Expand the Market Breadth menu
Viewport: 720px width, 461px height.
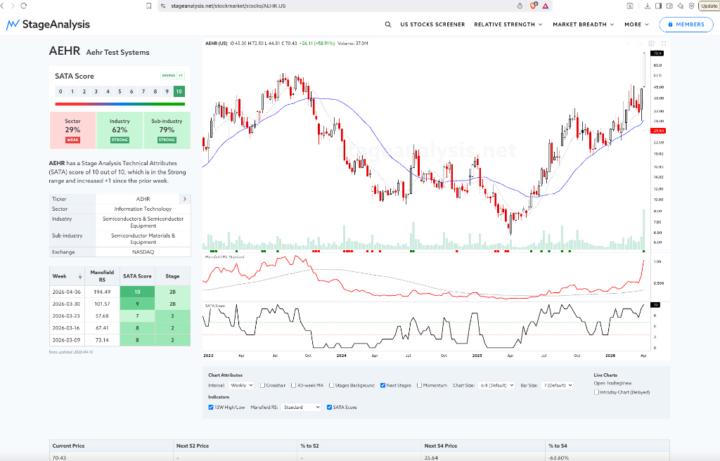click(583, 24)
